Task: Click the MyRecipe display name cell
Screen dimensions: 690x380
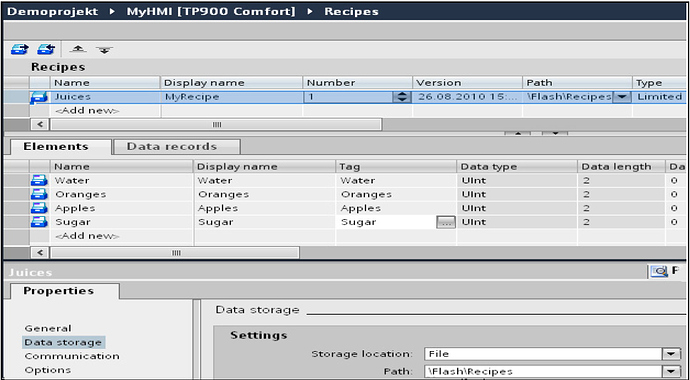Action: tap(232, 97)
